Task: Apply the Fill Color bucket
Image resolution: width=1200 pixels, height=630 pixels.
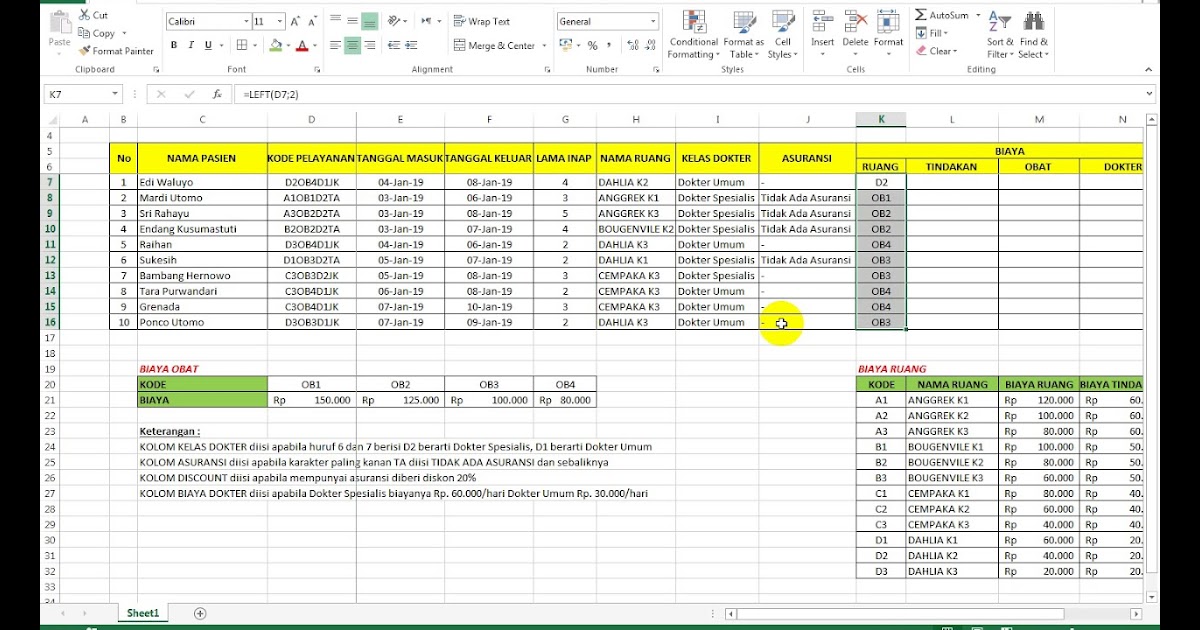Action: (x=277, y=45)
